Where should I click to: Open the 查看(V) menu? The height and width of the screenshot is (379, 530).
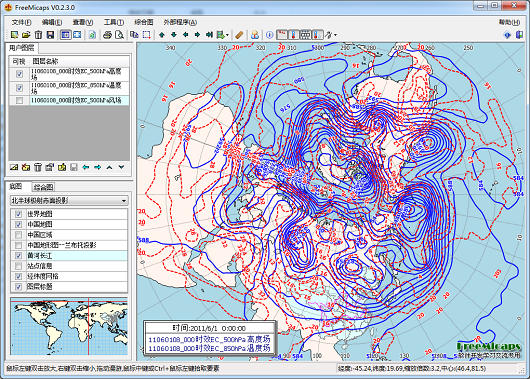coord(82,22)
